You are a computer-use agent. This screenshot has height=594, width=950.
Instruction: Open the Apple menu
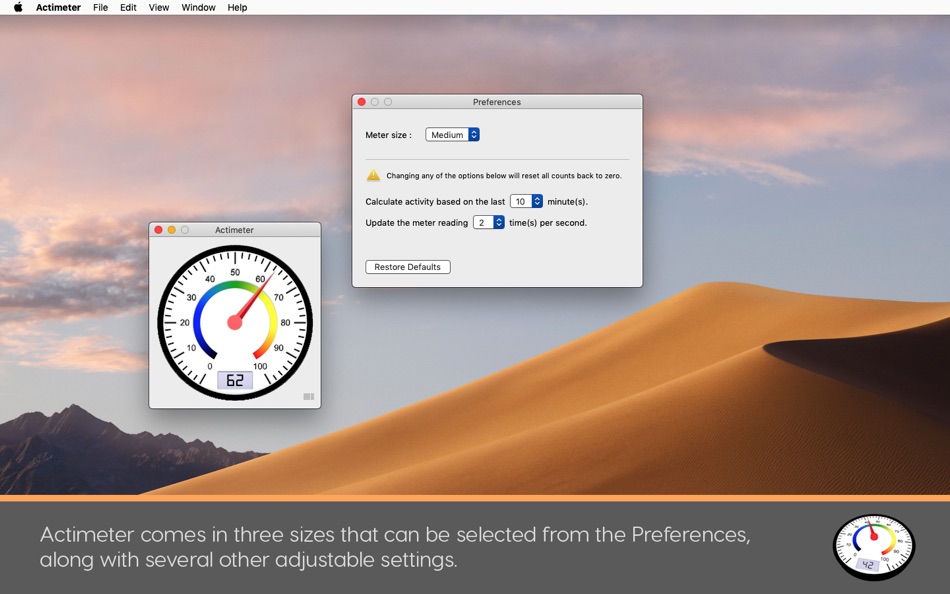(18, 7)
